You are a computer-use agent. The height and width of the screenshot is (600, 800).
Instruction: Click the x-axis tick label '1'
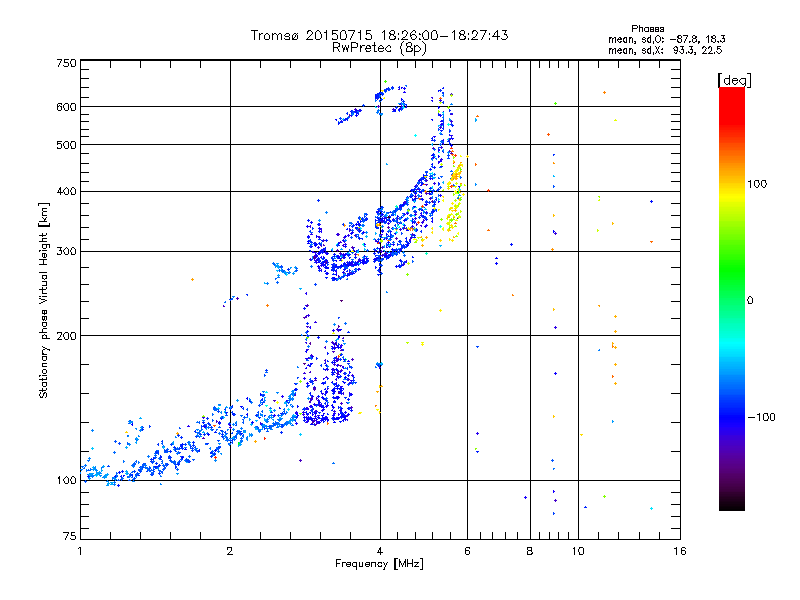[x=80, y=551]
